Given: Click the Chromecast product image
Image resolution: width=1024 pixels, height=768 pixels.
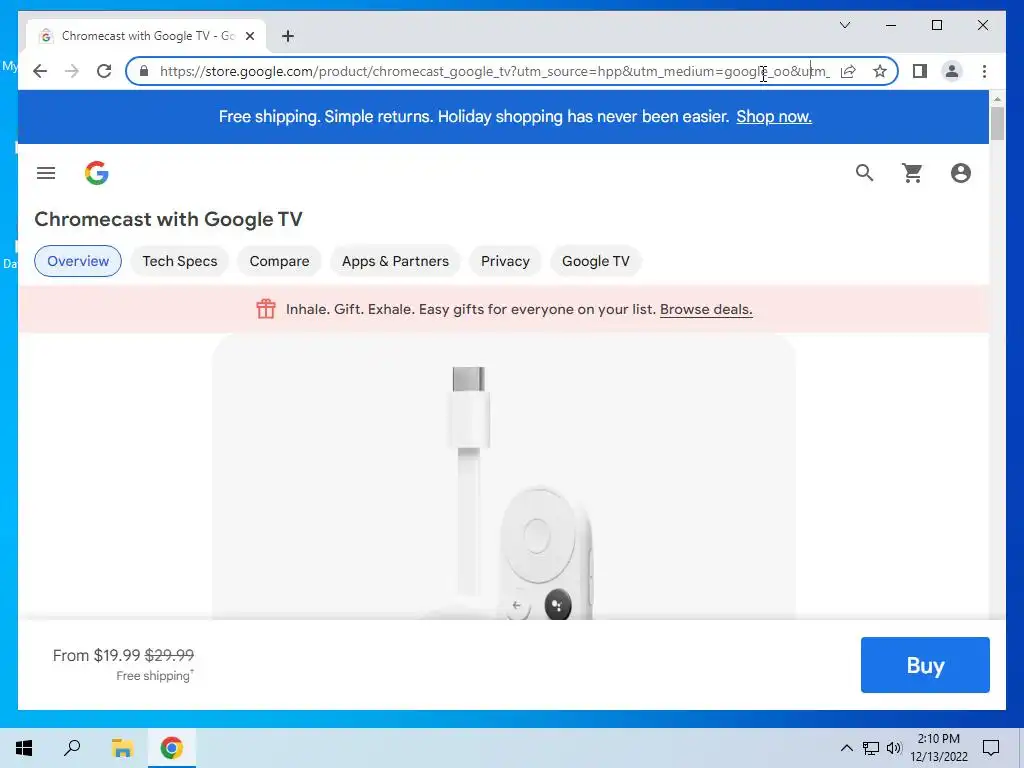Looking at the screenshot, I should tap(504, 477).
